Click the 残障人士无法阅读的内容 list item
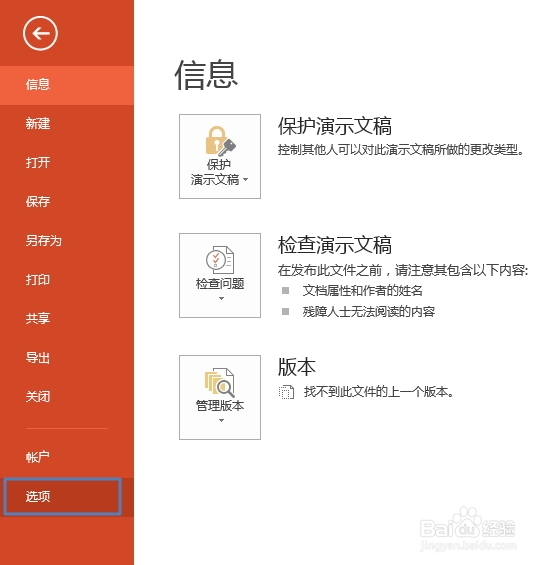548x565 pixels. [x=369, y=312]
